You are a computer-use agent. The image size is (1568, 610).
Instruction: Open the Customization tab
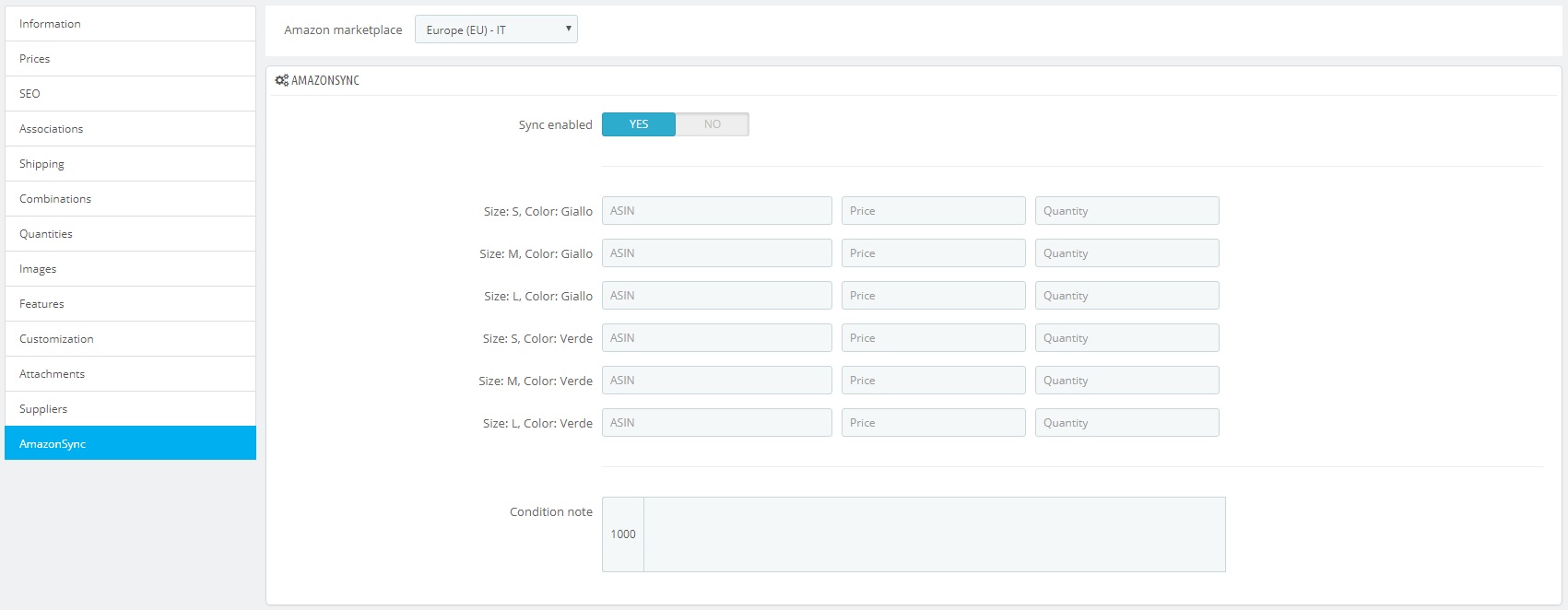[130, 339]
